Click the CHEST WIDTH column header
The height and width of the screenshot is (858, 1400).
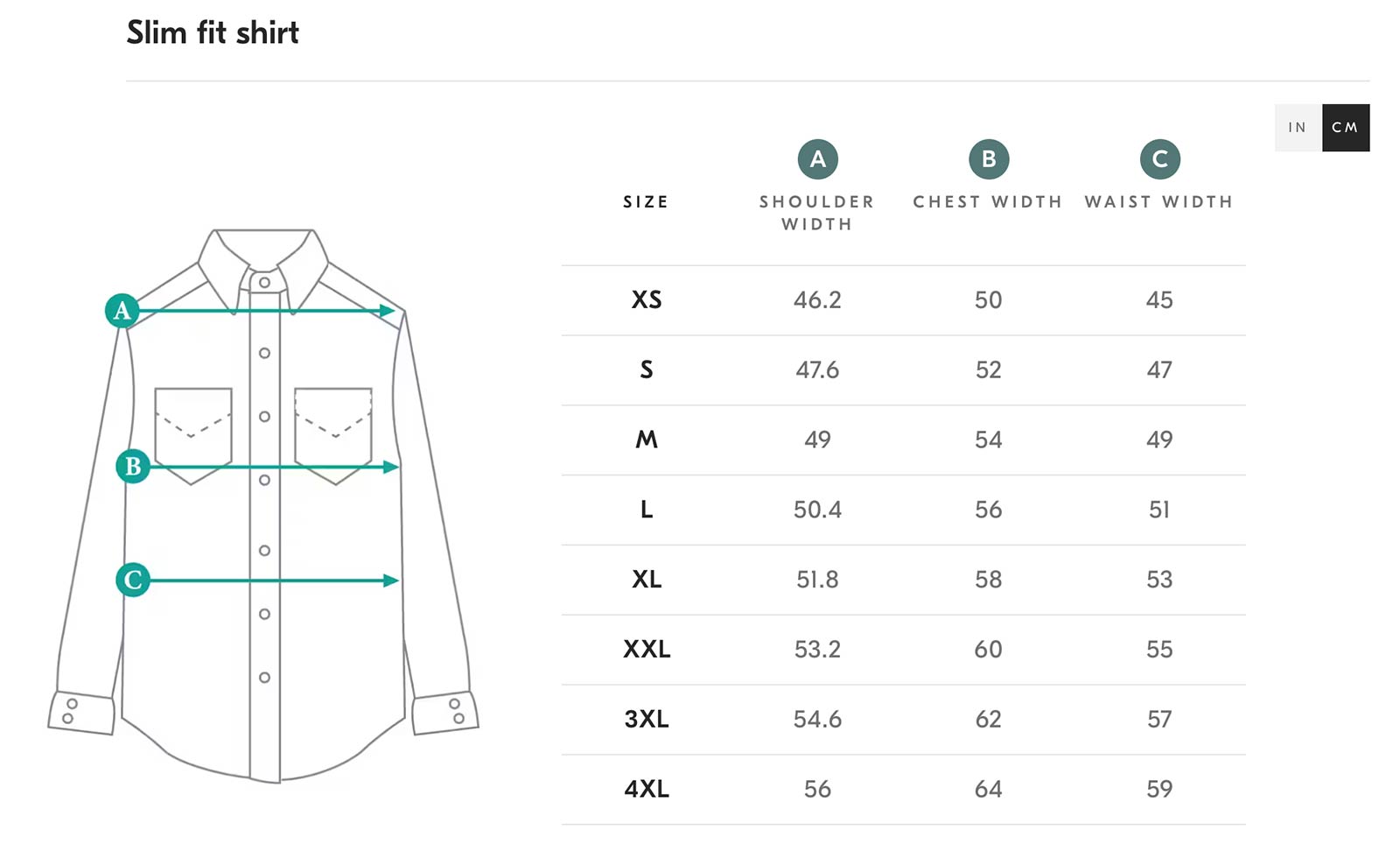click(x=988, y=202)
